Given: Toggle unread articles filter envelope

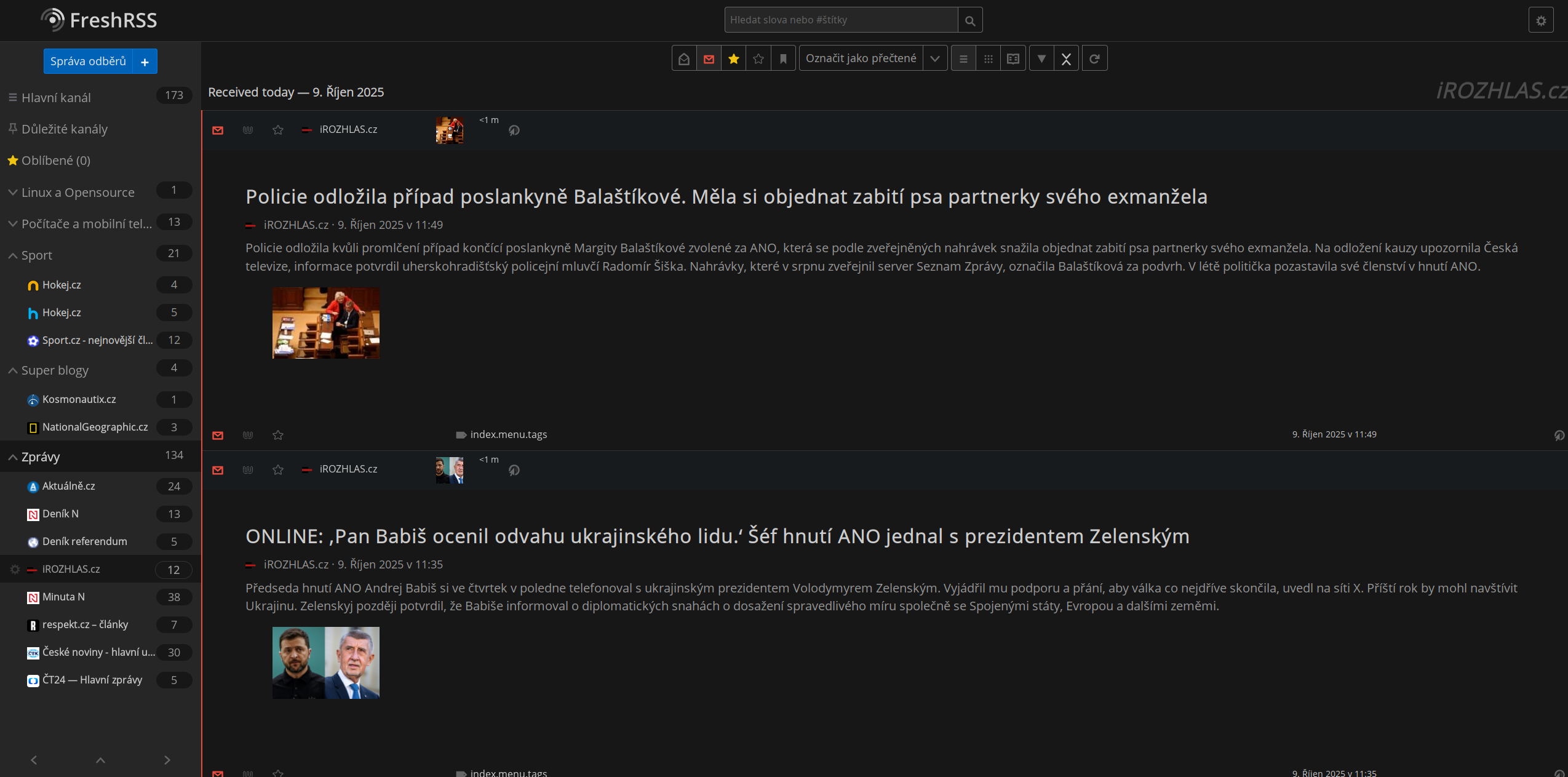Looking at the screenshot, I should tap(709, 58).
